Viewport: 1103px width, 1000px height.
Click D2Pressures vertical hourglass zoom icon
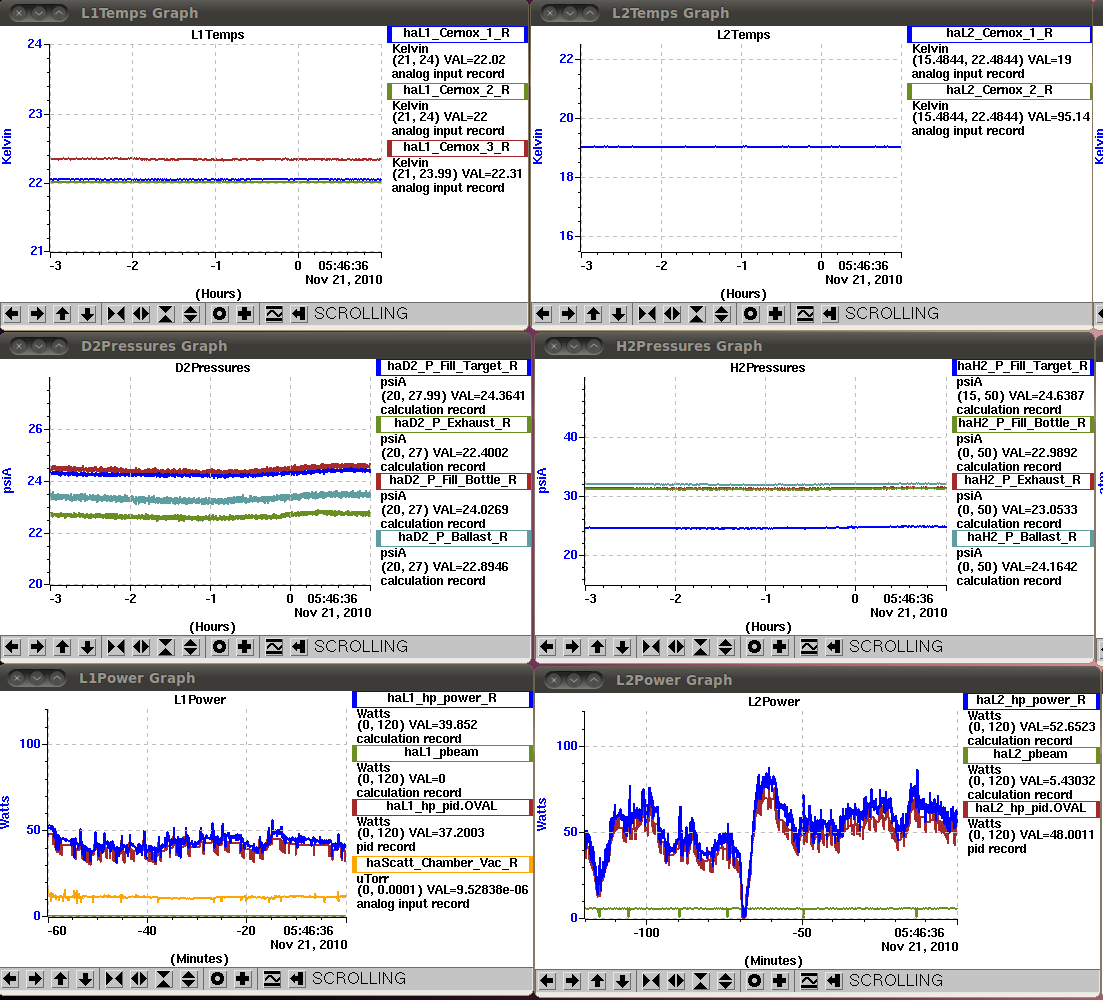click(166, 646)
